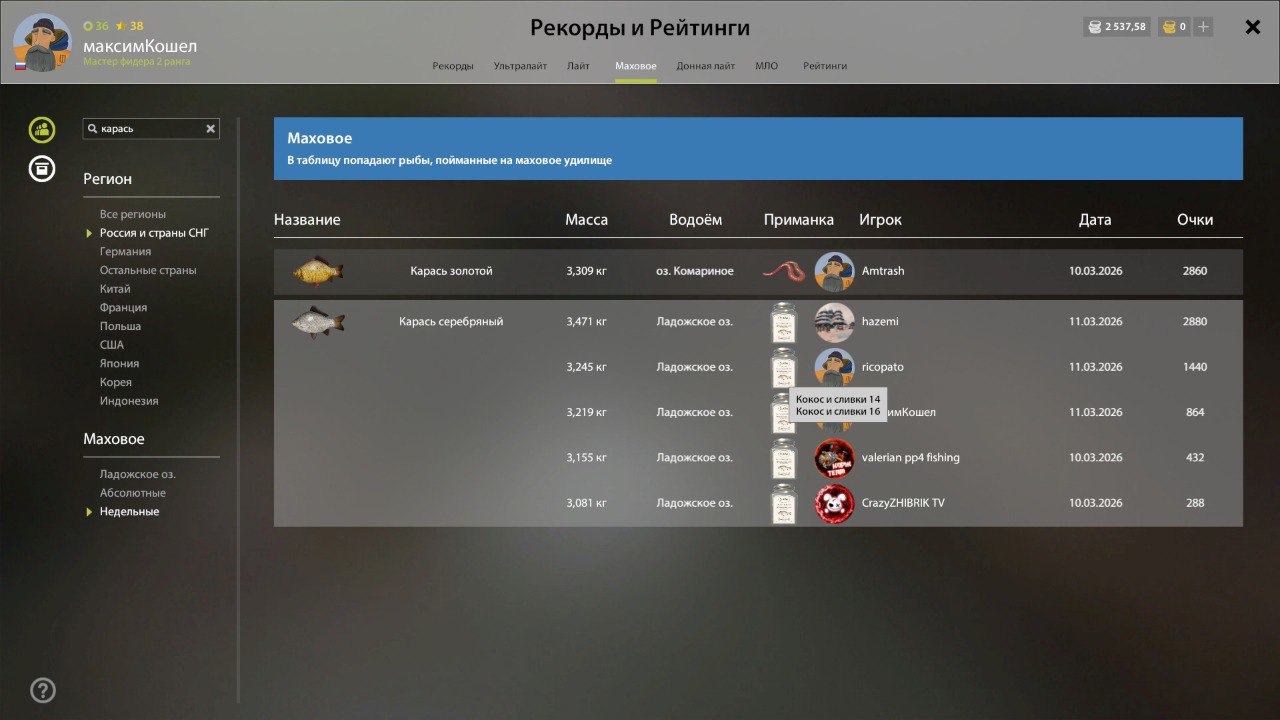Click the worm bait icon for Карась золотой
1280x720 pixels.
(x=783, y=271)
